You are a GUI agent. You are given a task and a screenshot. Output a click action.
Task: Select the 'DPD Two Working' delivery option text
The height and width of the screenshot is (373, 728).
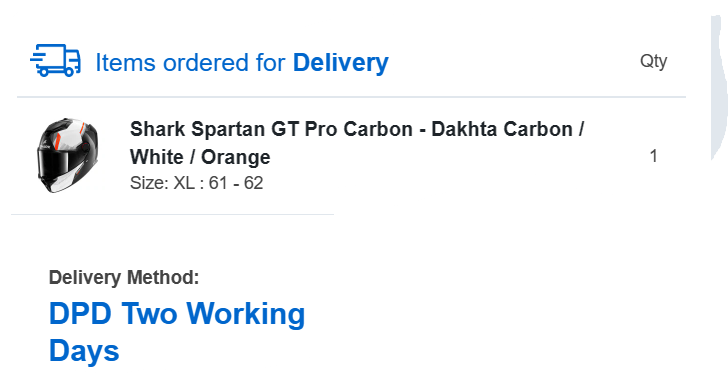point(177,314)
